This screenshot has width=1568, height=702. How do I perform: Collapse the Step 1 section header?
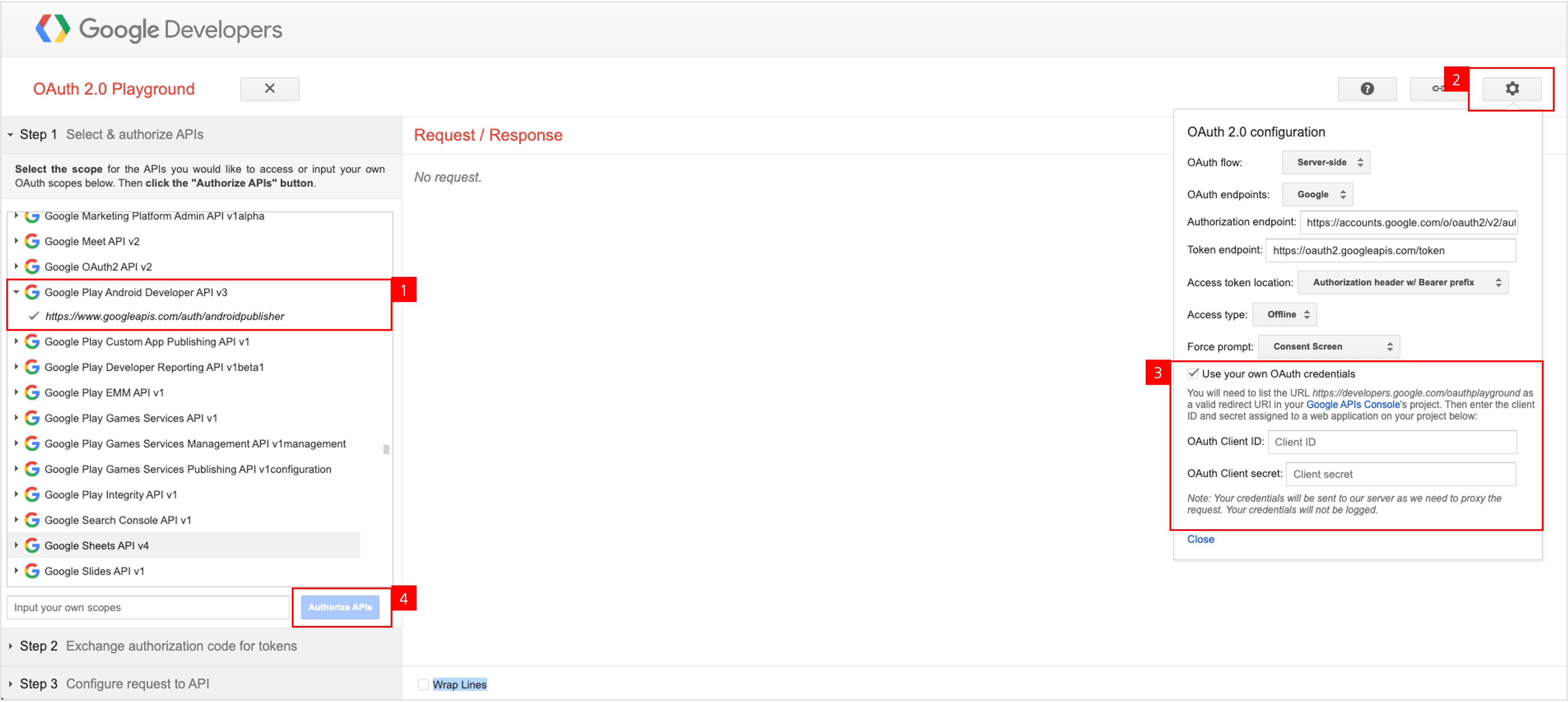202,134
